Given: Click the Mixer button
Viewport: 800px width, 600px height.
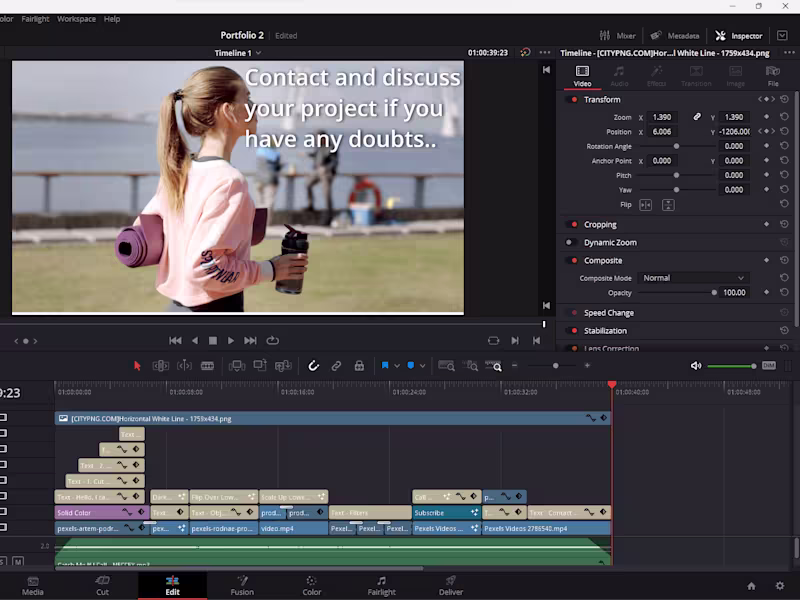Looking at the screenshot, I should [625, 35].
